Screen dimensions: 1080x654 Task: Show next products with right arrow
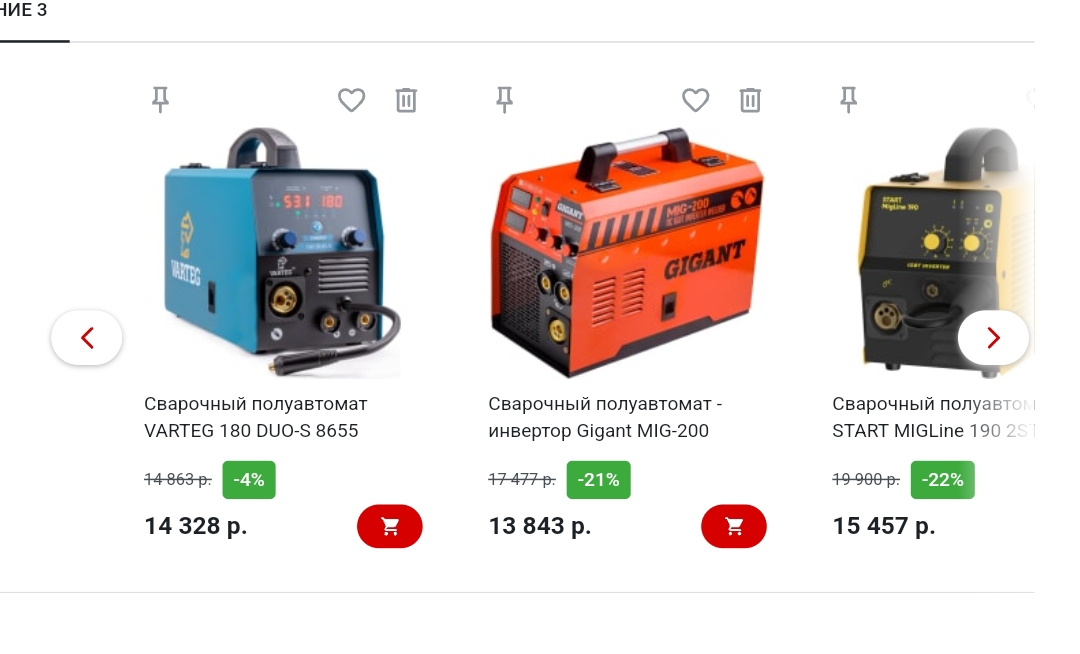tap(993, 338)
